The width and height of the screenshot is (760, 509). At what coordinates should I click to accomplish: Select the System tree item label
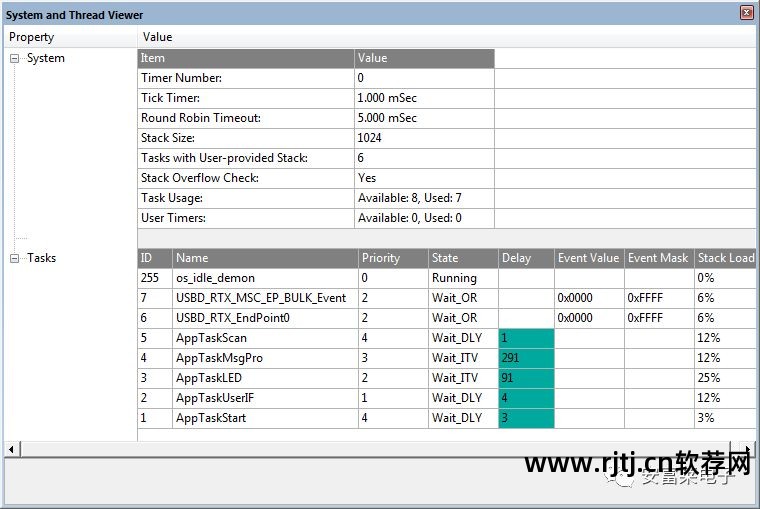coord(46,58)
